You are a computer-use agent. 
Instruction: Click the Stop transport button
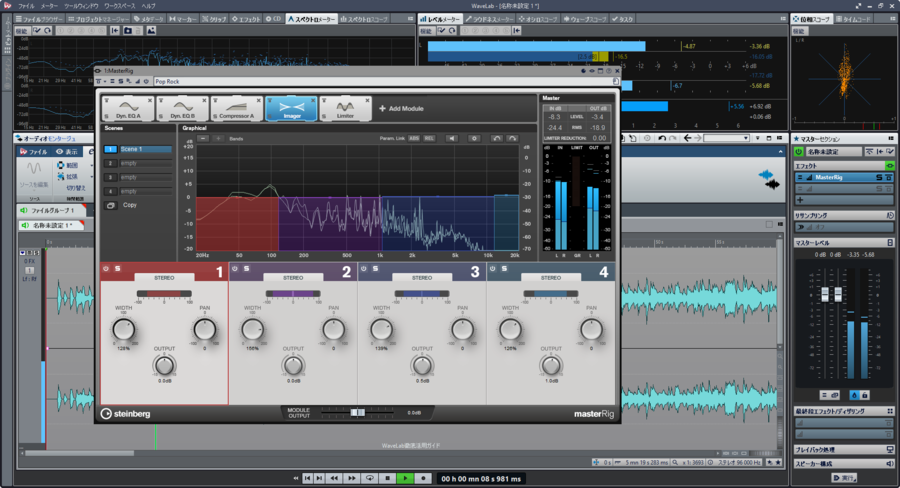coord(387,478)
